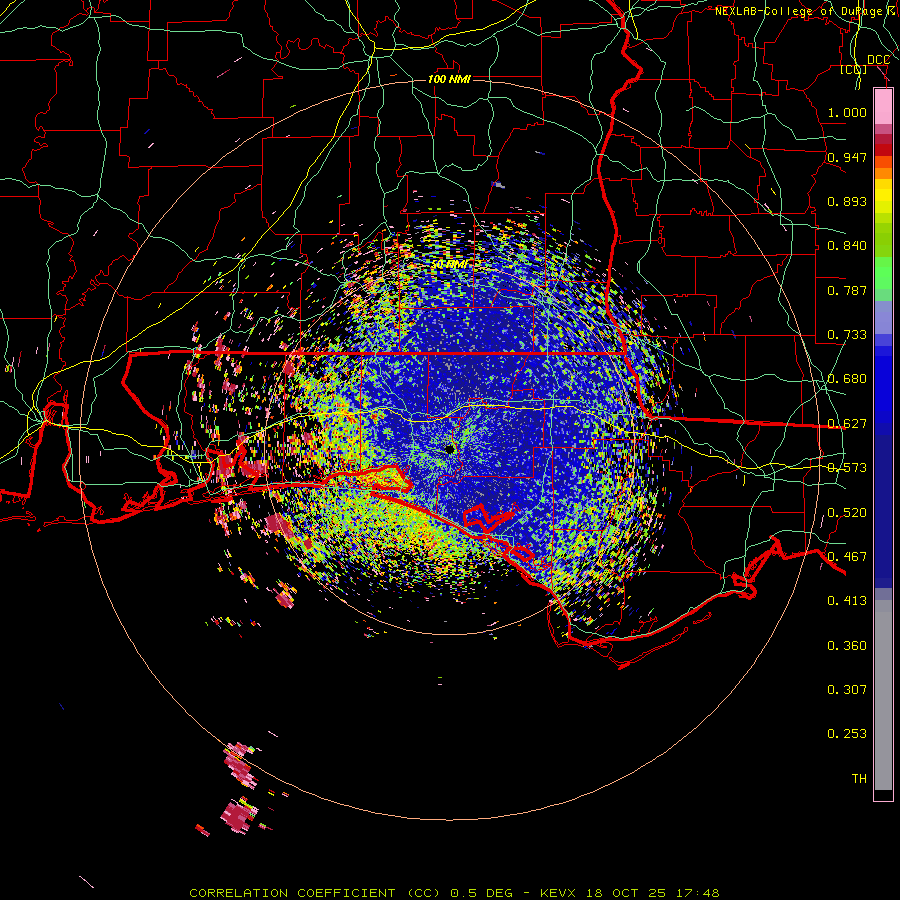900x900 pixels.
Task: Click the 0.573 legend value
Action: pos(847,468)
